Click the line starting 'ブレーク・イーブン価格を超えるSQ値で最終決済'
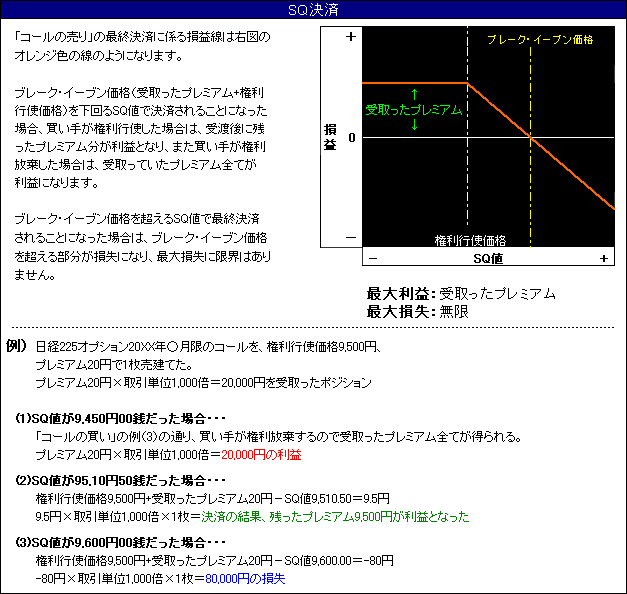This screenshot has width=627, height=594. 137,219
